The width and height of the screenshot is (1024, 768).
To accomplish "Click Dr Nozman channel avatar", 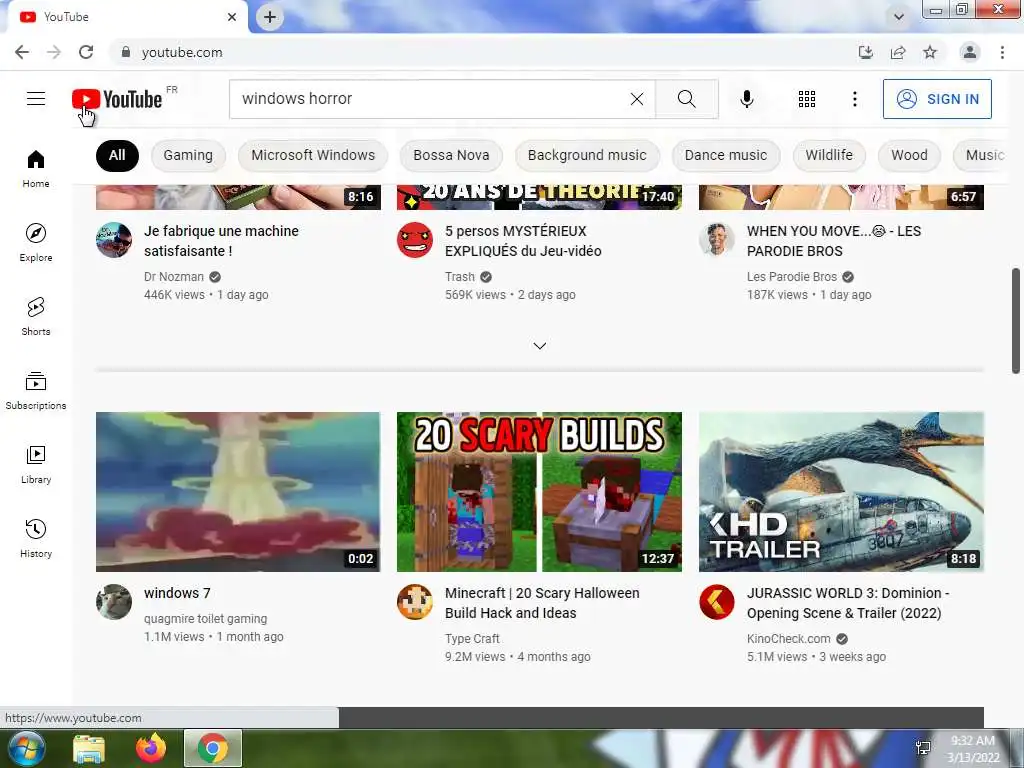I will pos(114,240).
